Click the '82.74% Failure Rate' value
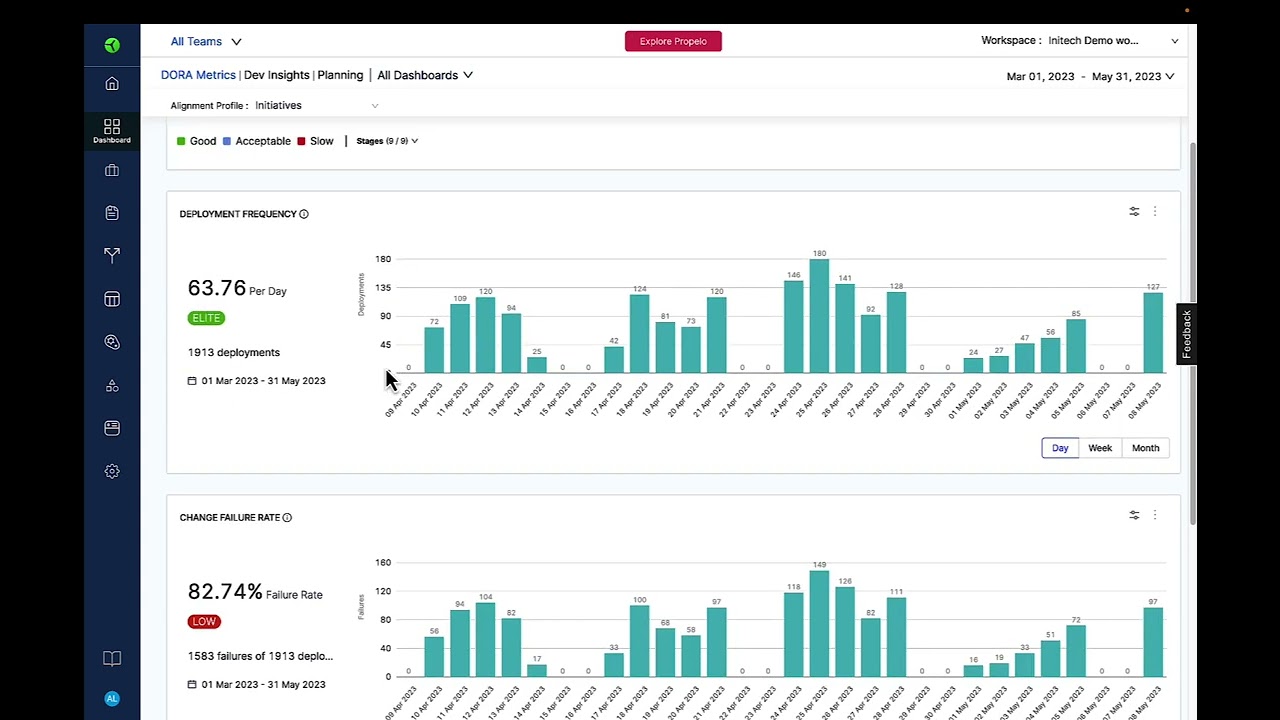Screen dimensions: 1280x720 [x=255, y=592]
